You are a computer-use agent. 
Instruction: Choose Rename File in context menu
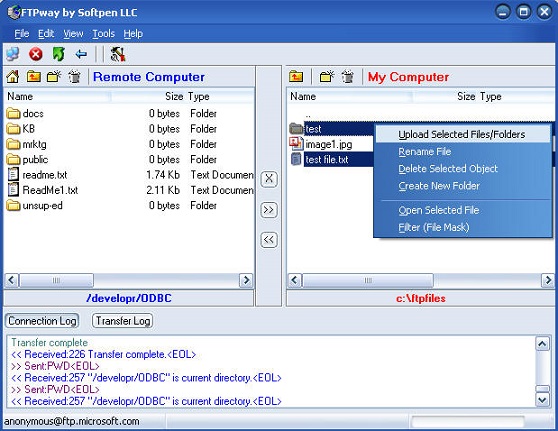(x=463, y=152)
